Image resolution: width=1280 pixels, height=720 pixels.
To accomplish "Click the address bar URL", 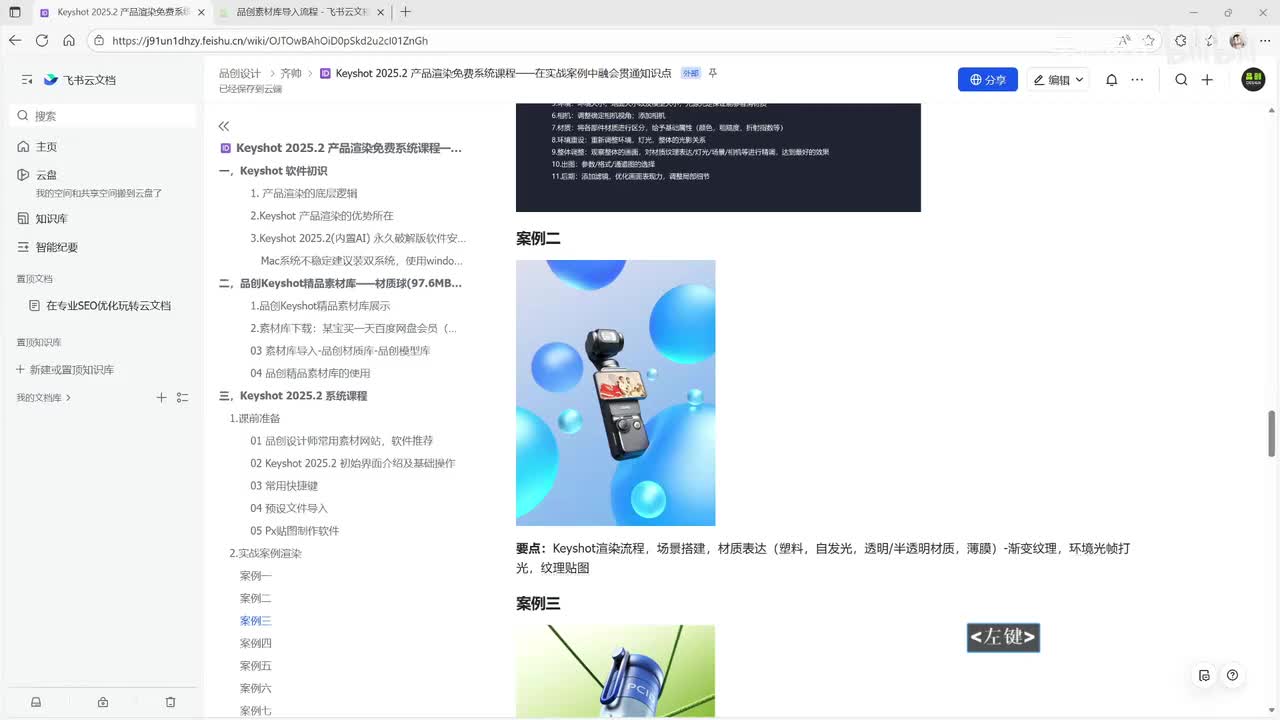I will (x=270, y=41).
